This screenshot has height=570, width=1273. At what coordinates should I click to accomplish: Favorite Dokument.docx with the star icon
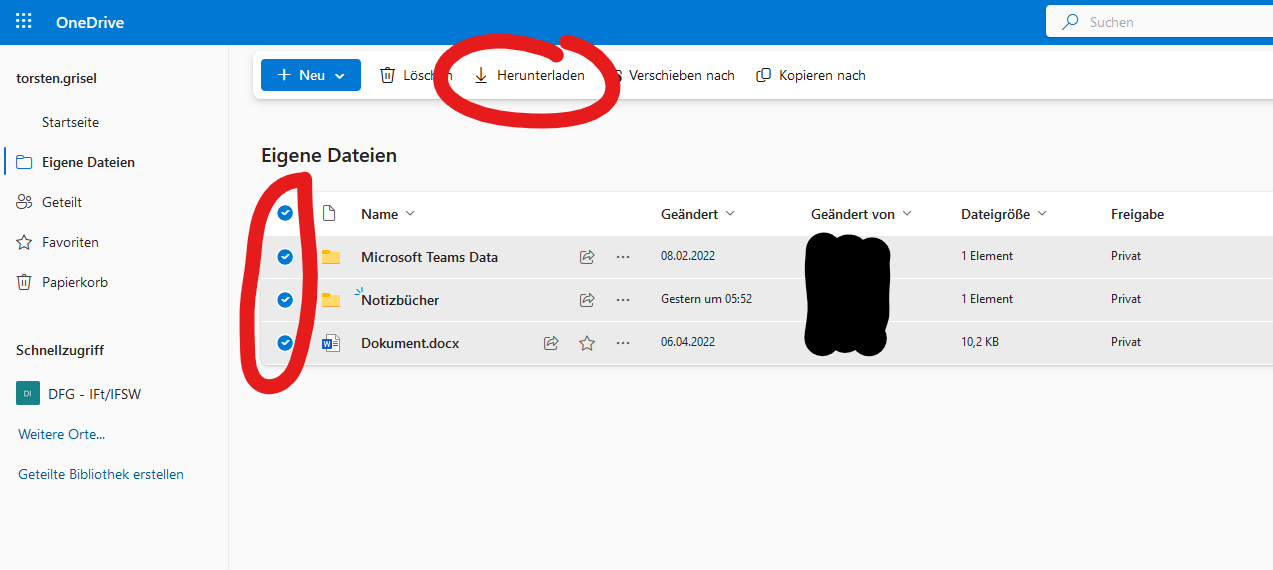[587, 343]
